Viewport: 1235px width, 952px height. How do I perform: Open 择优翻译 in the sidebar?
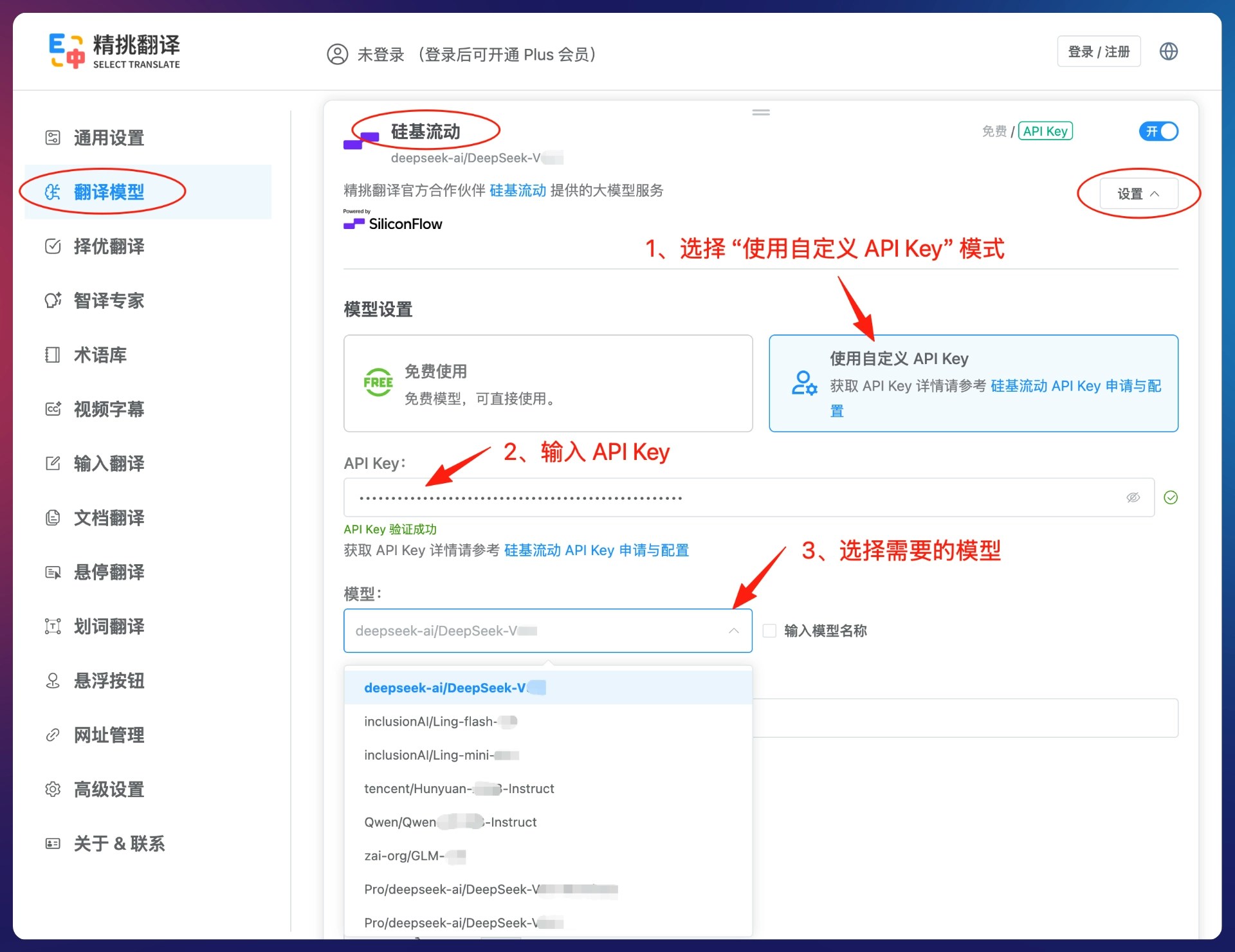point(109,246)
